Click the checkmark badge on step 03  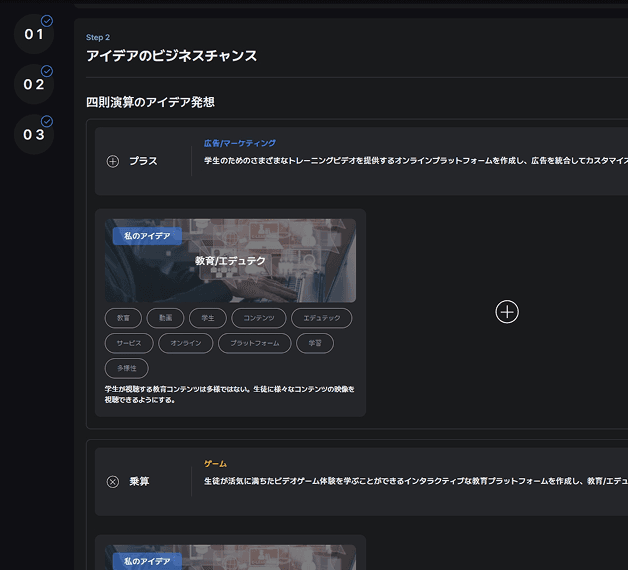coord(47,121)
